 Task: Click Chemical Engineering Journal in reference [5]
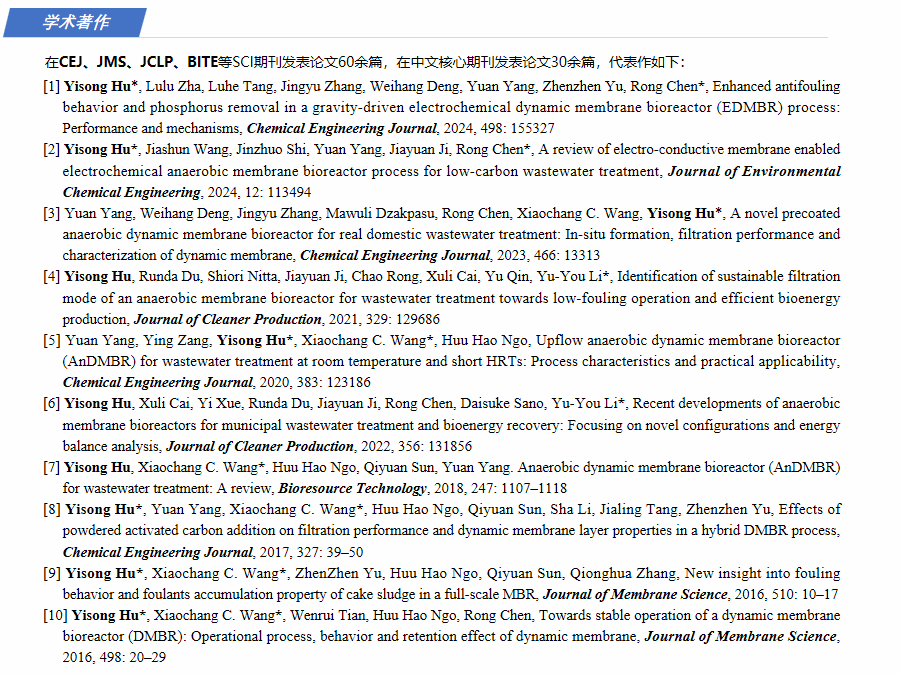(x=157, y=382)
